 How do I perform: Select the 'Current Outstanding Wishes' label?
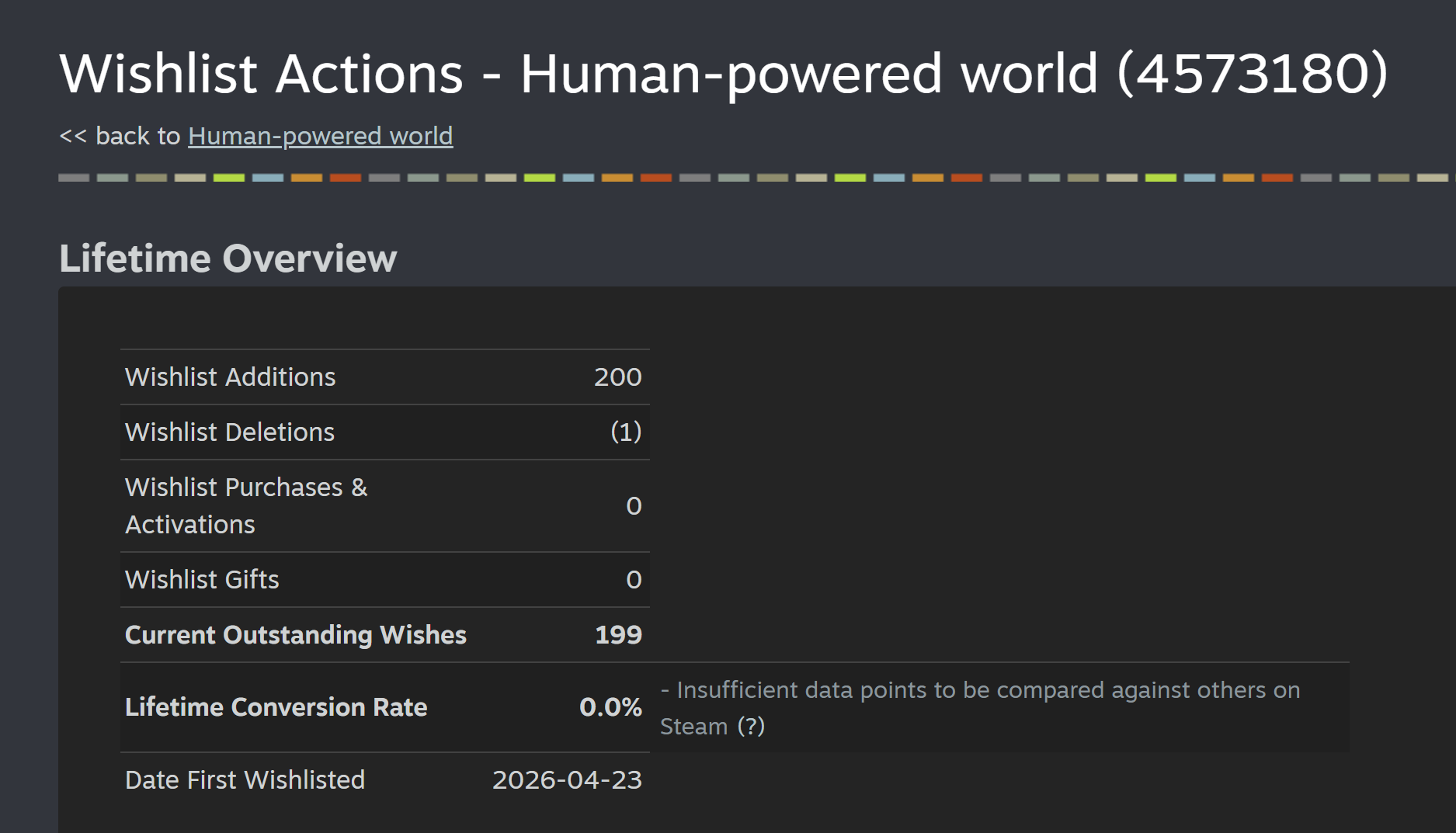click(296, 635)
